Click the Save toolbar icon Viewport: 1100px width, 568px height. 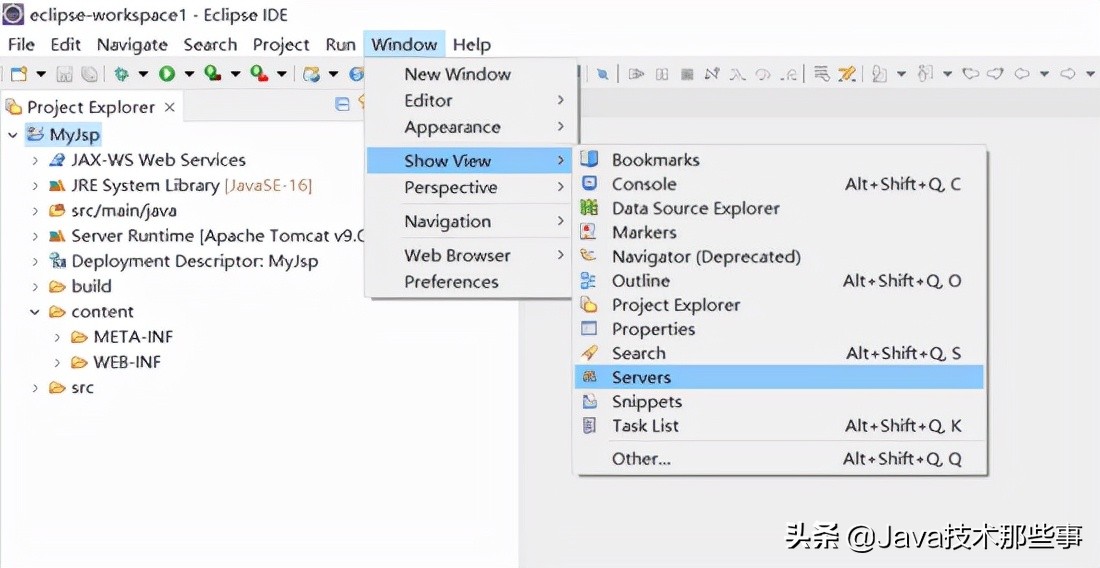point(65,74)
